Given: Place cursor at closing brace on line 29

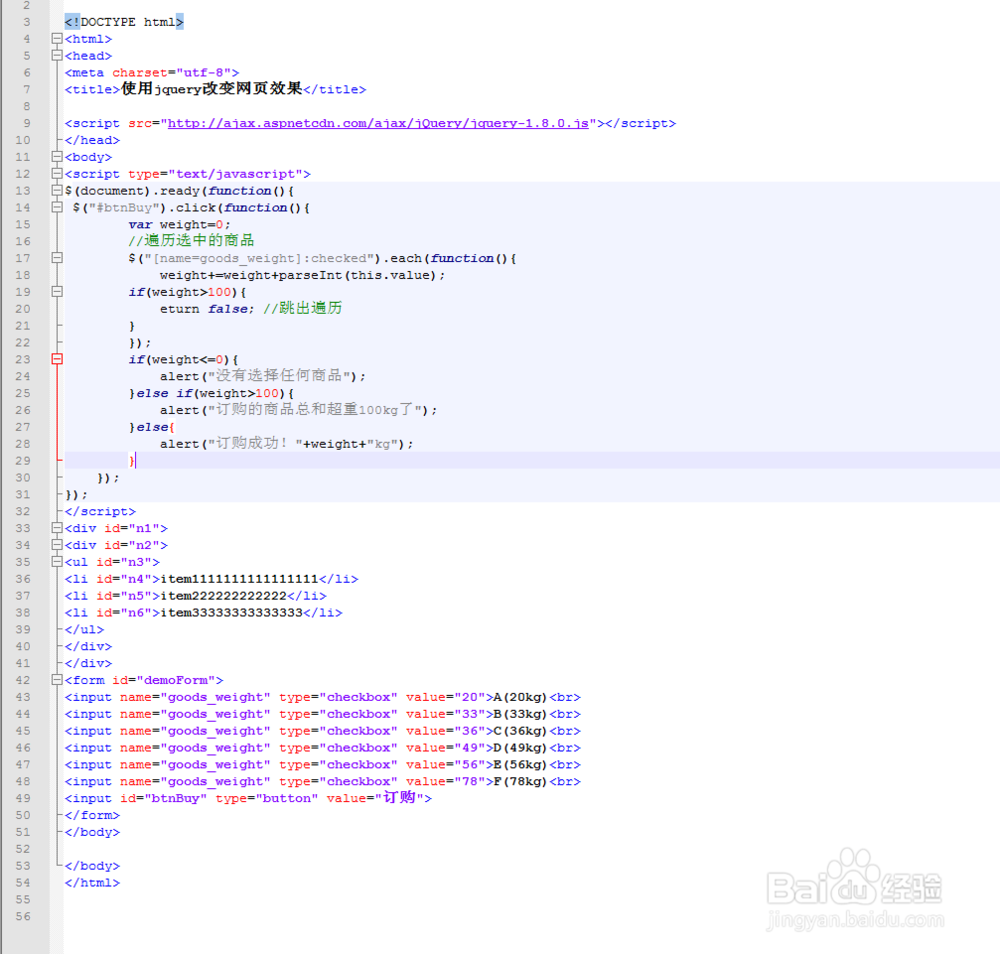Looking at the screenshot, I should tap(132, 460).
